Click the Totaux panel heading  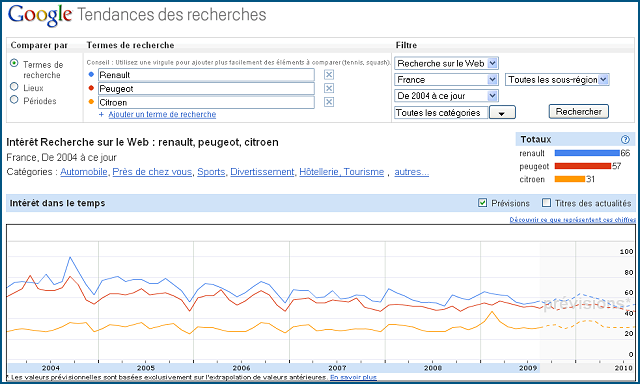536,140
